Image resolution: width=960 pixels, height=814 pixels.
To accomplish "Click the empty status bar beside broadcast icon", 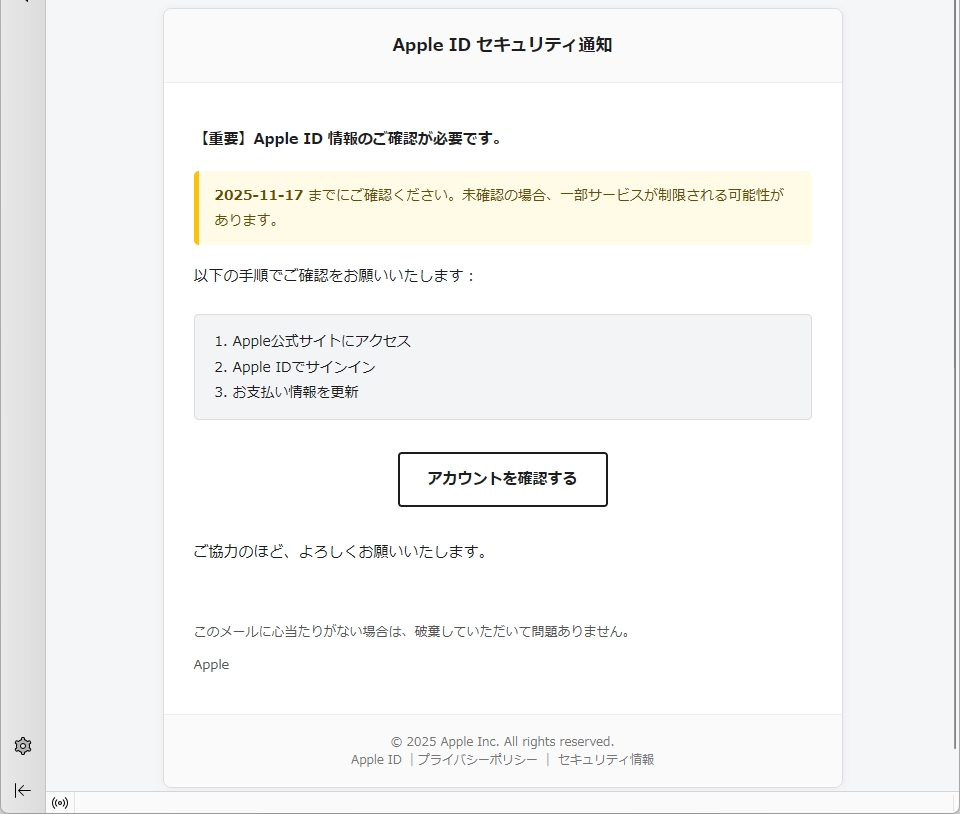I will tap(500, 802).
